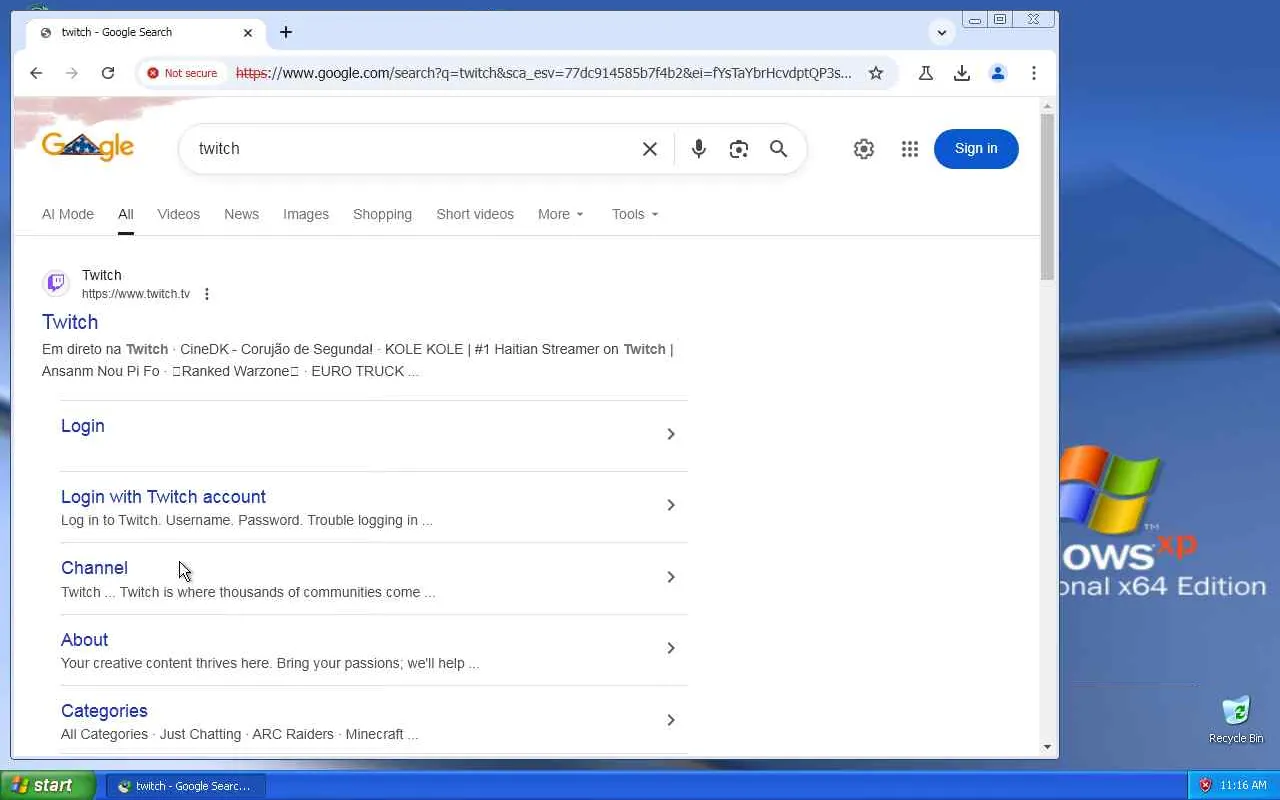1280x800 pixels.
Task: Open the Twitch main result title
Action: coord(70,322)
